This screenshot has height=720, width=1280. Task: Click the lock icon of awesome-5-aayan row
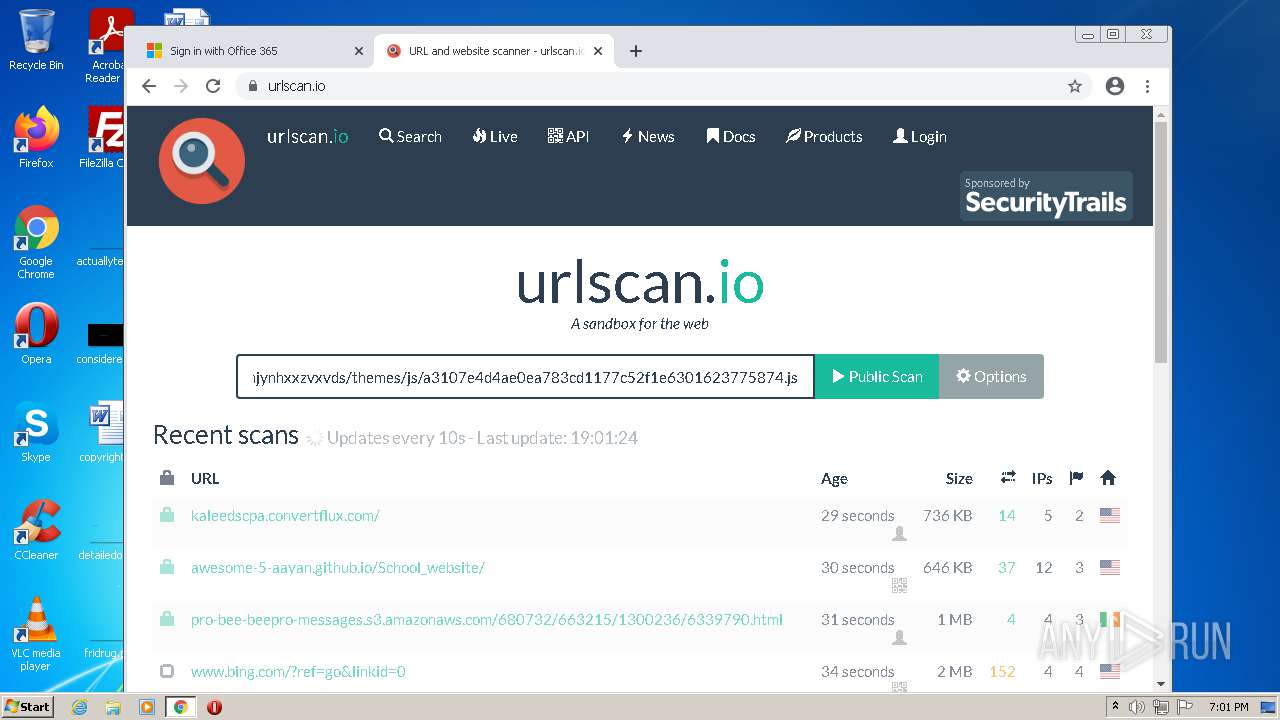click(x=167, y=567)
